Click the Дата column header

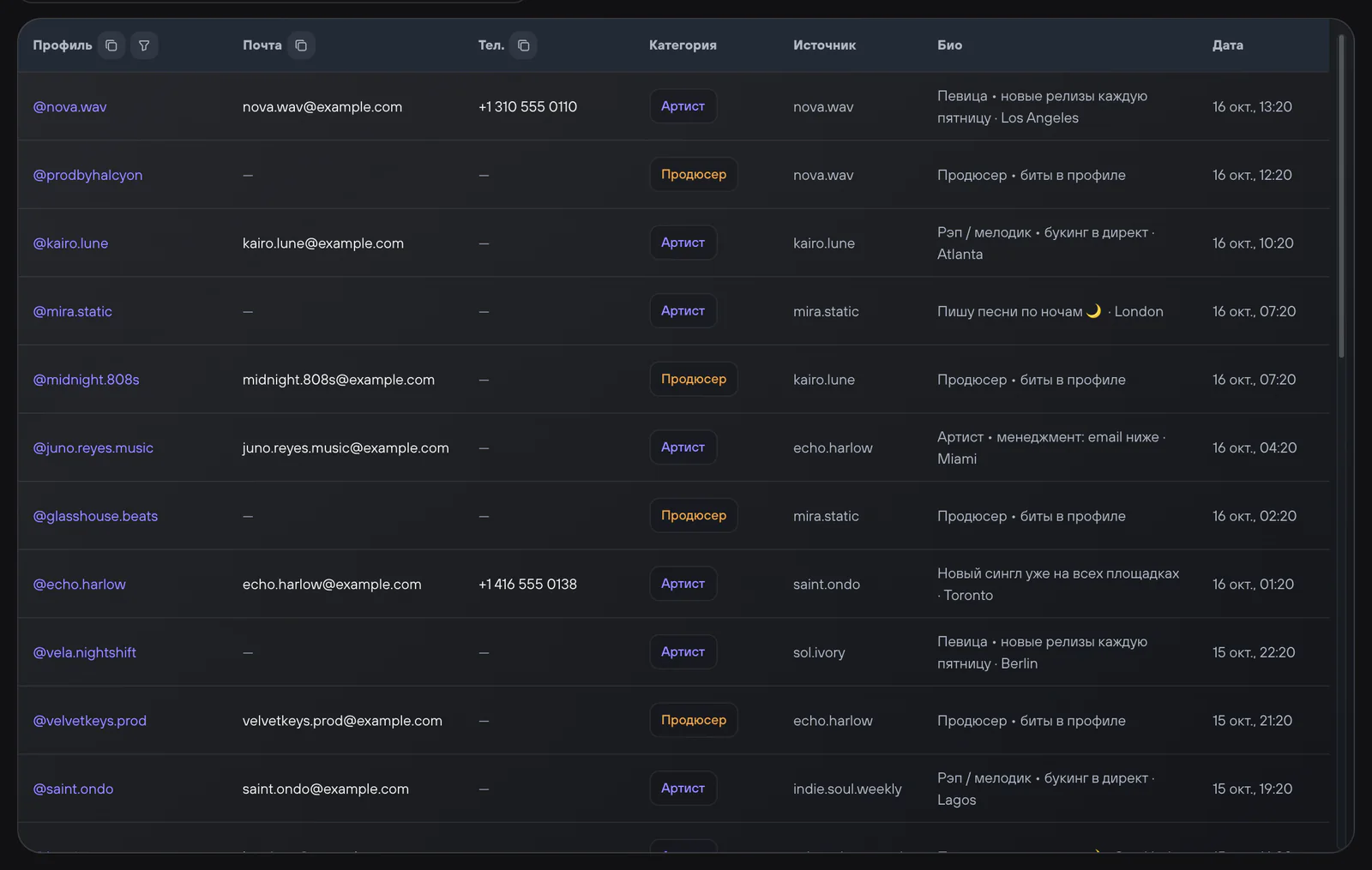pyautogui.click(x=1227, y=45)
